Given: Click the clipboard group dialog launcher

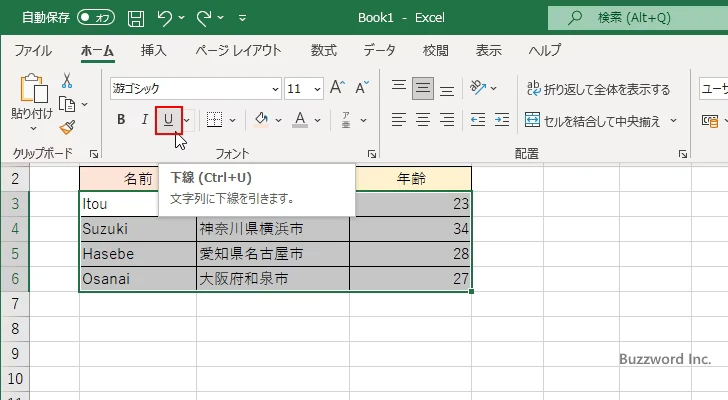Looking at the screenshot, I should click(94, 154).
